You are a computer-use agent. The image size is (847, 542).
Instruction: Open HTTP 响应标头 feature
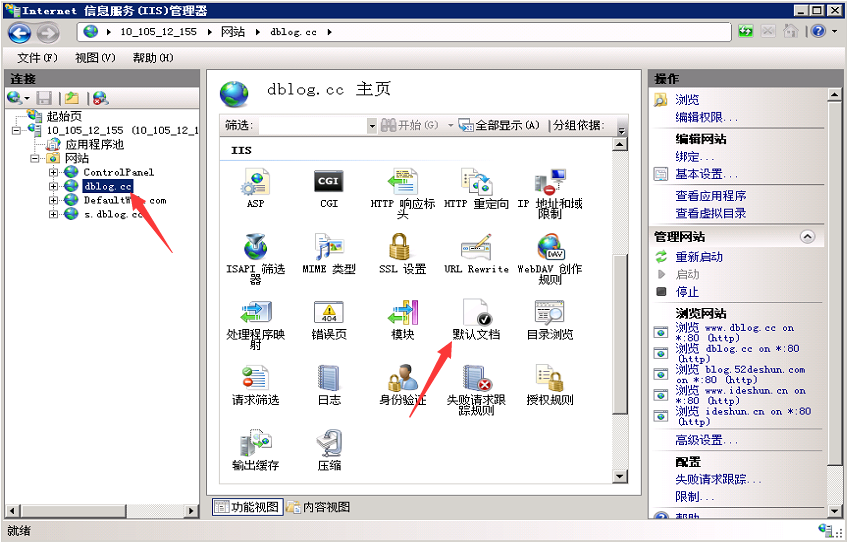[x=402, y=192]
